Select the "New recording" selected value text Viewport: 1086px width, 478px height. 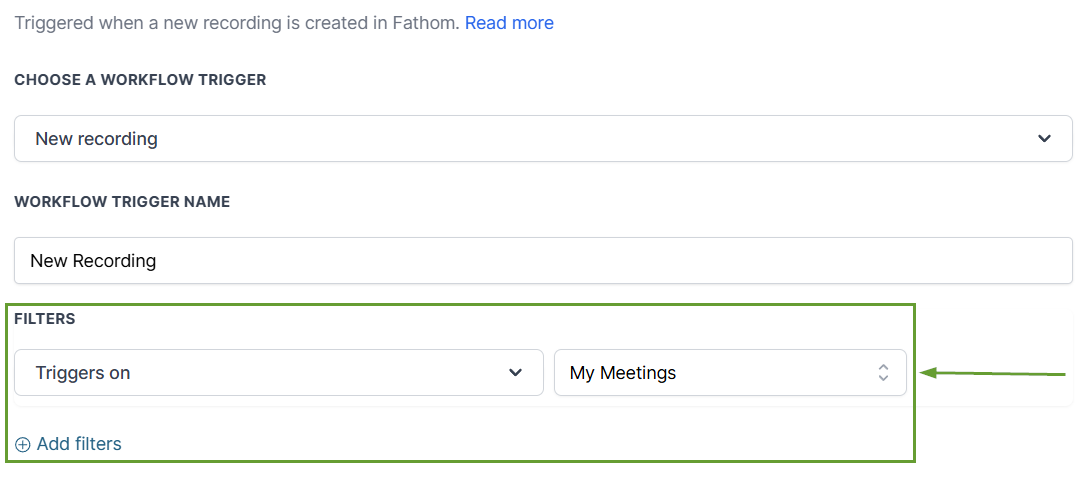coord(96,139)
